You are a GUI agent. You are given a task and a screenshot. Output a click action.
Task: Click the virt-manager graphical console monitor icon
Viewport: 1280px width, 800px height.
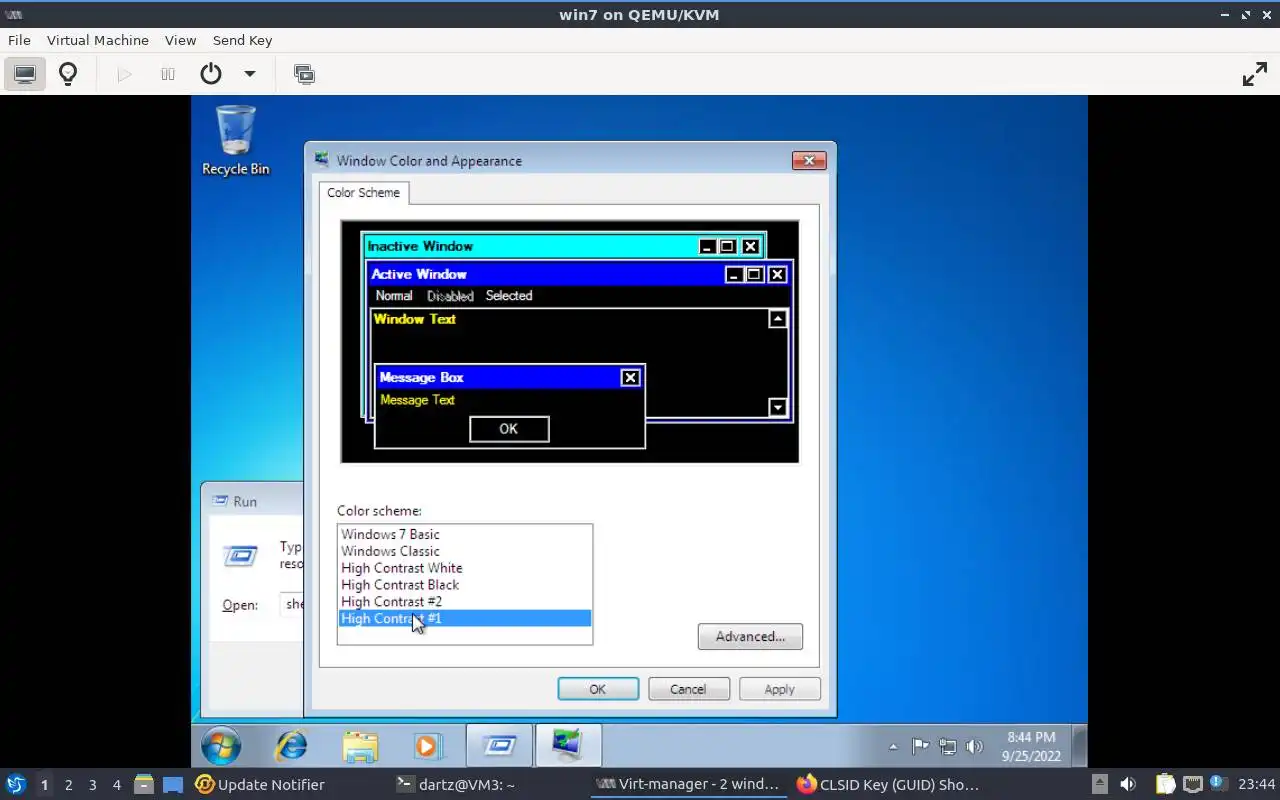(x=25, y=74)
